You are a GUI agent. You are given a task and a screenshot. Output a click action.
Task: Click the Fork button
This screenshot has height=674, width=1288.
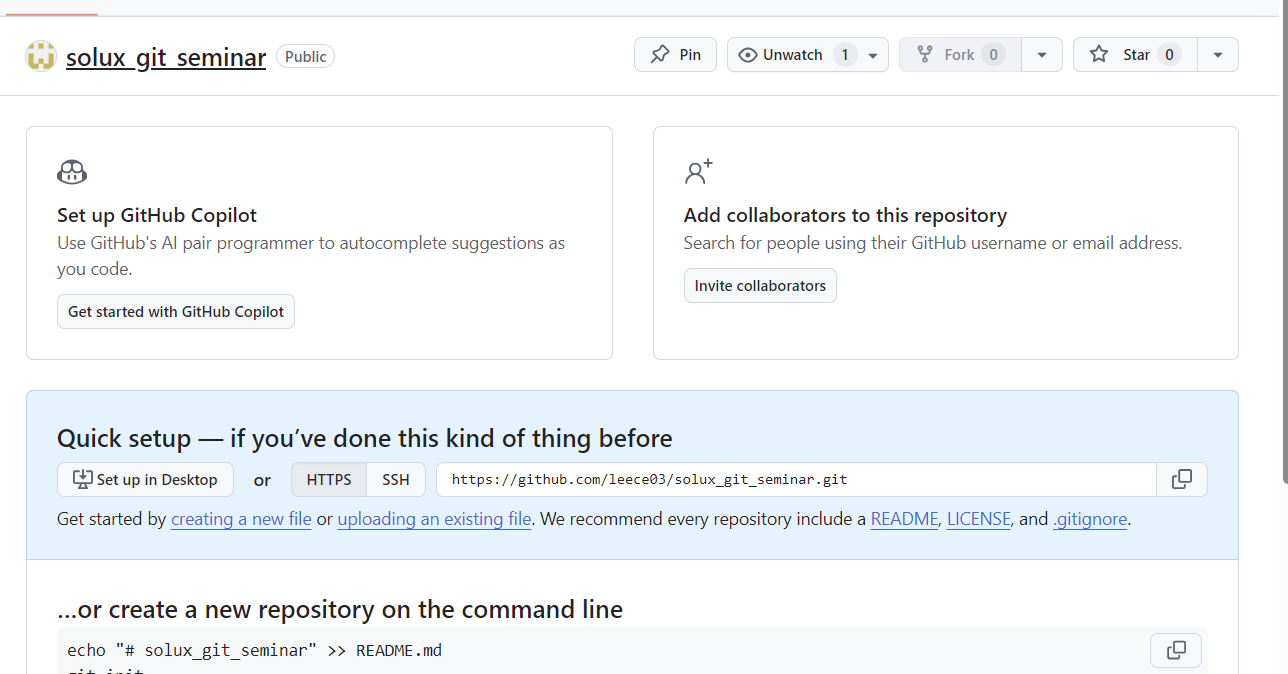pos(960,55)
